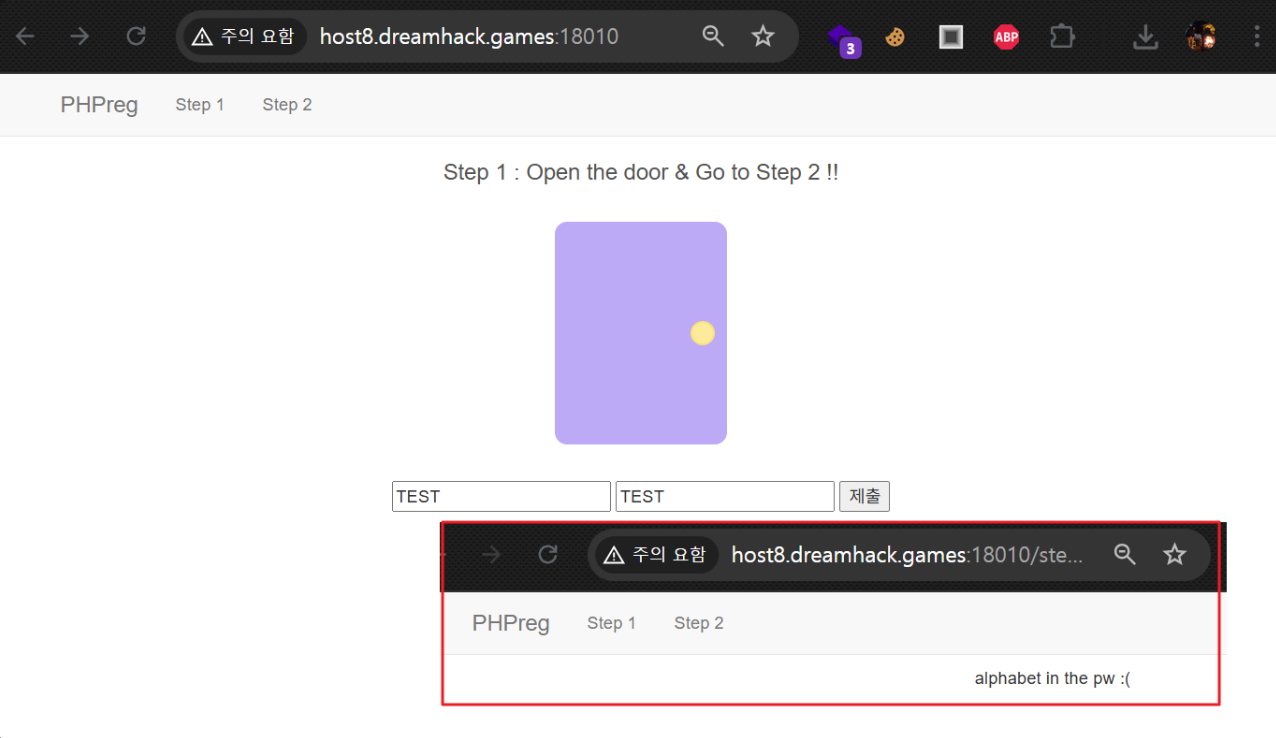1276x738 pixels.
Task: Show downloads using the download tray icon
Action: click(x=1145, y=37)
